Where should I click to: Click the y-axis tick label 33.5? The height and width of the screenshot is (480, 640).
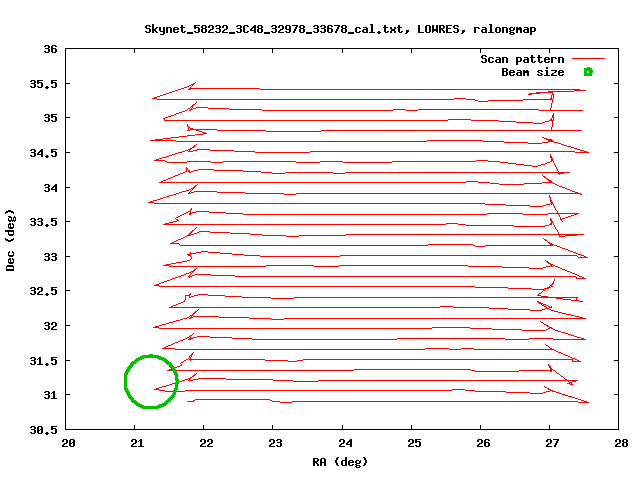point(44,222)
